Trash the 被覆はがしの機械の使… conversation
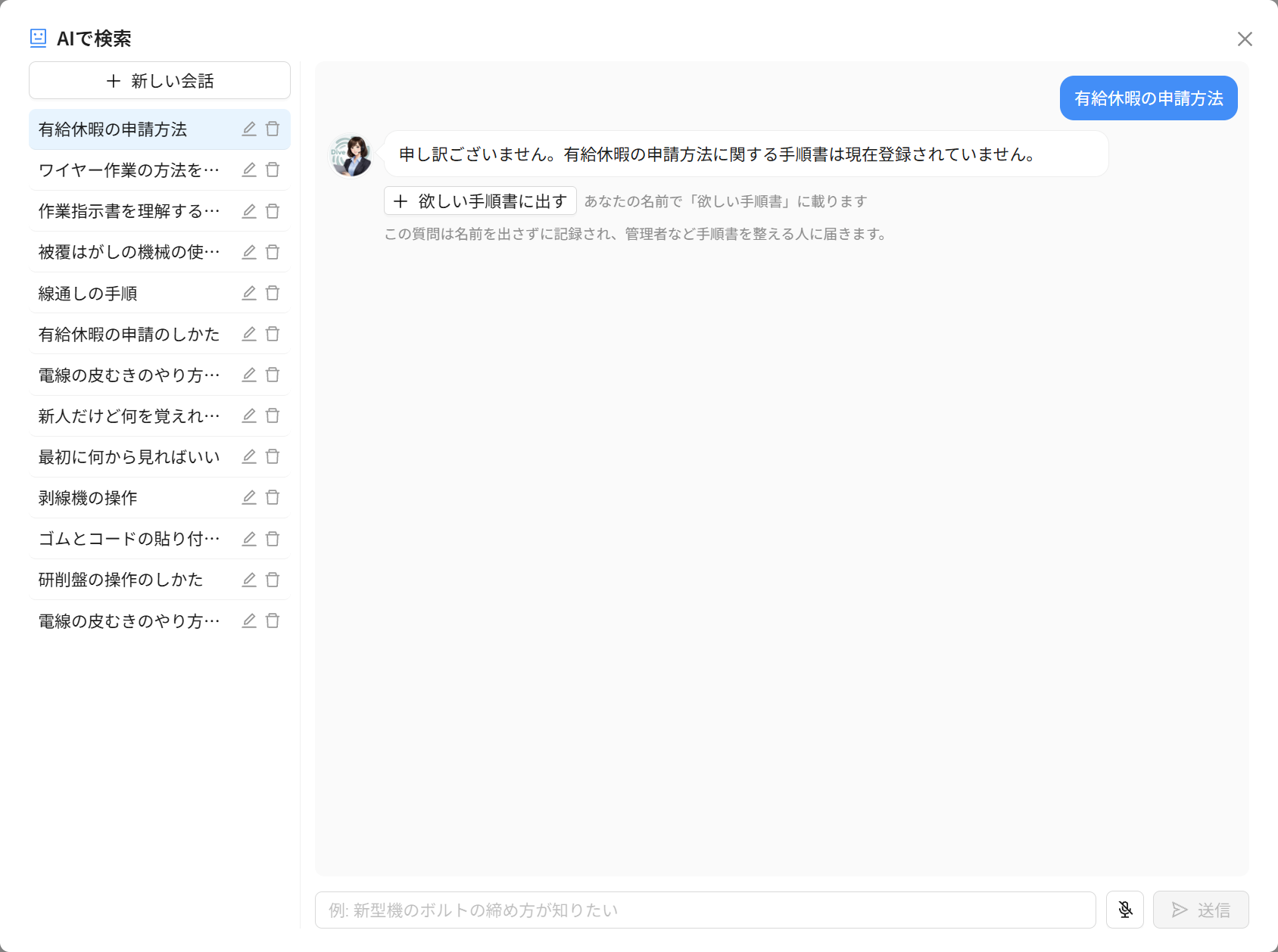Screen dimensions: 1278x952 coord(273,252)
